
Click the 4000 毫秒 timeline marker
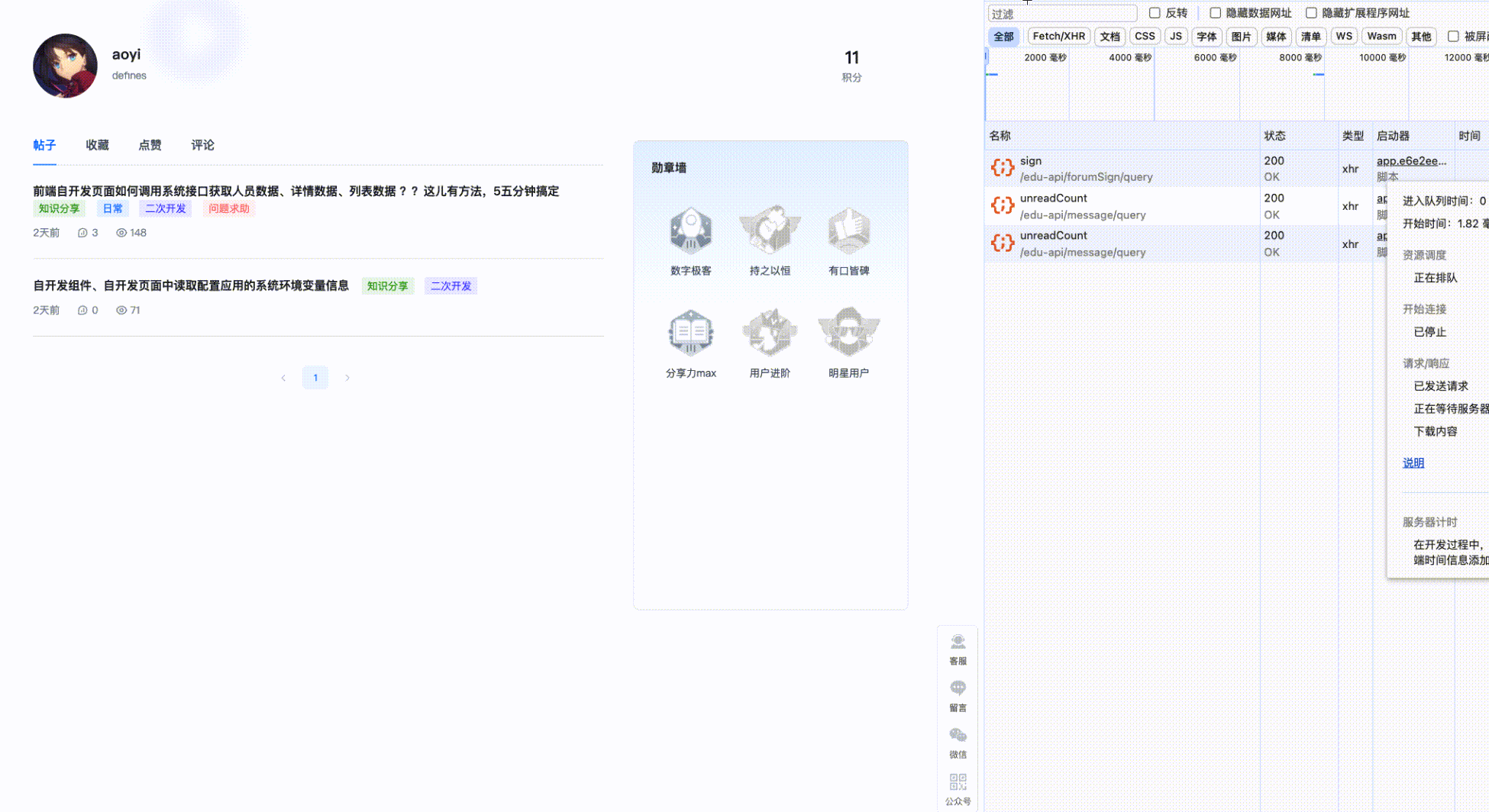[1130, 57]
